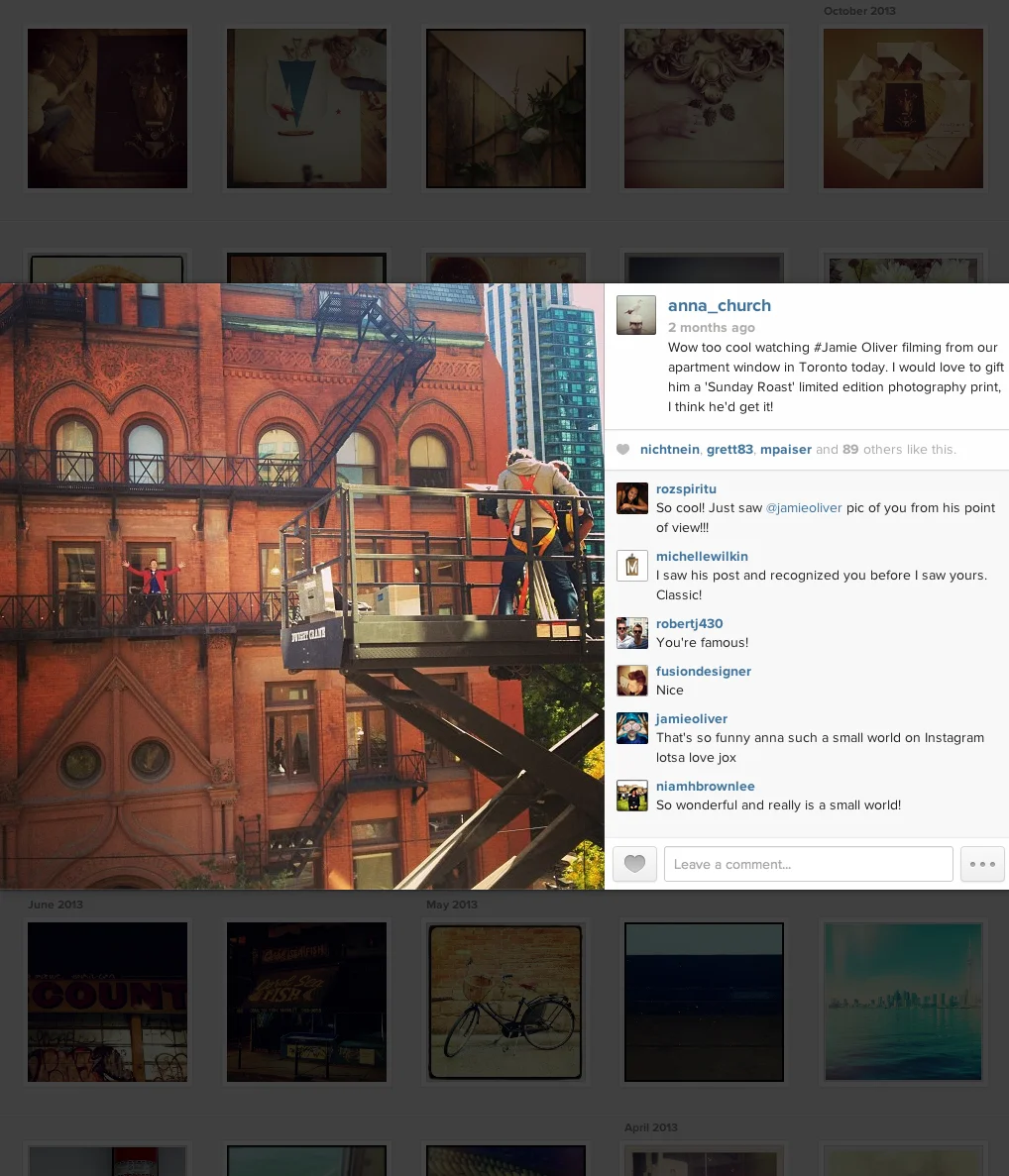The image size is (1009, 1176).
Task: Open nichtnein's profile from likes
Action: (669, 449)
